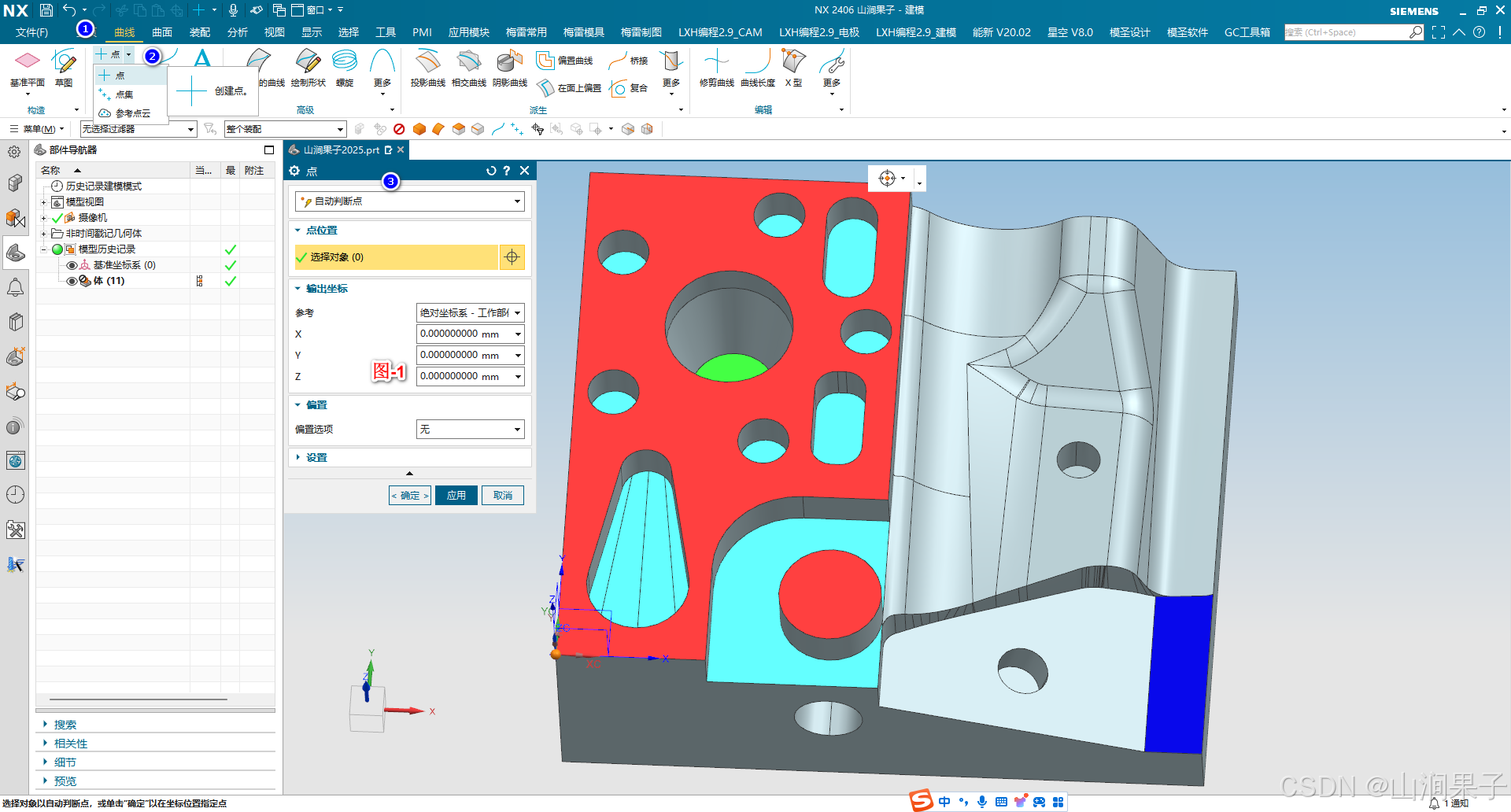This screenshot has height=812, width=1511.
Task: Select the 曲线长度 curve length tool
Action: coord(758,68)
